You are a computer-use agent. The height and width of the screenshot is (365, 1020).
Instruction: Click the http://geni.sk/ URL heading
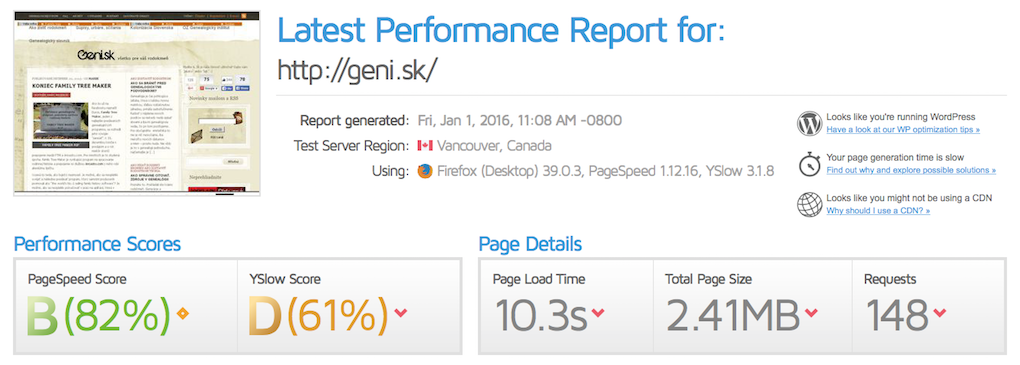pos(355,70)
